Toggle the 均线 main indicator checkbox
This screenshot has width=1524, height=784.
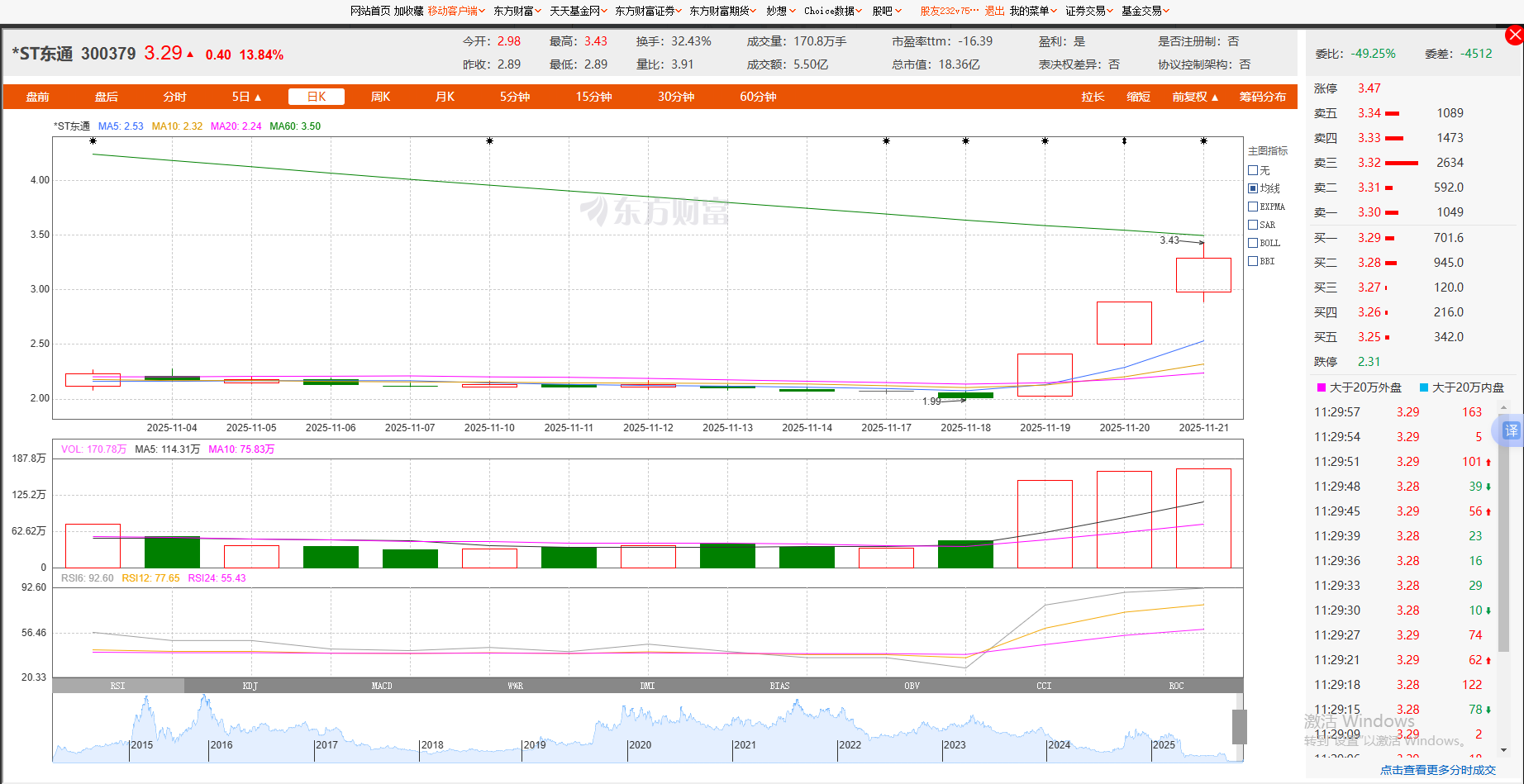point(1253,188)
